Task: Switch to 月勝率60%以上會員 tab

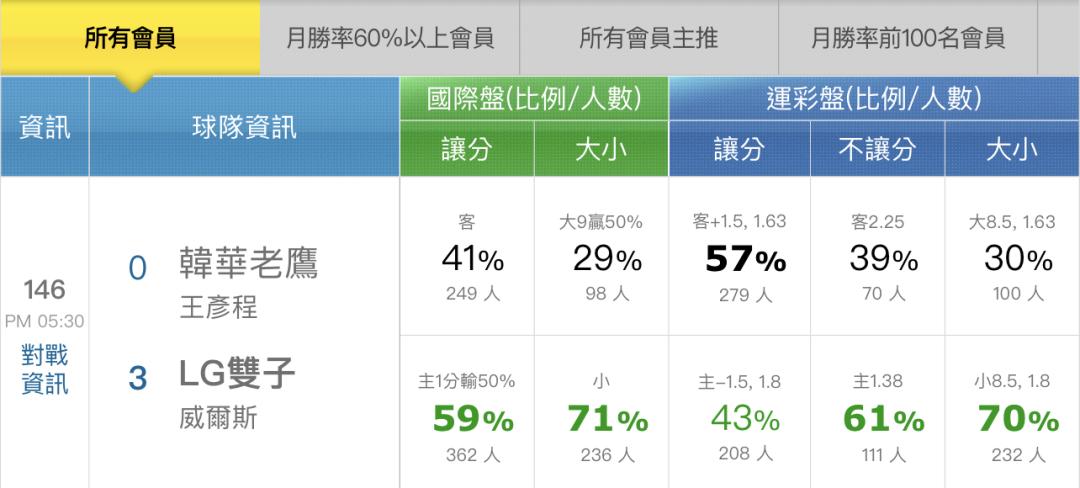Action: 389,38
